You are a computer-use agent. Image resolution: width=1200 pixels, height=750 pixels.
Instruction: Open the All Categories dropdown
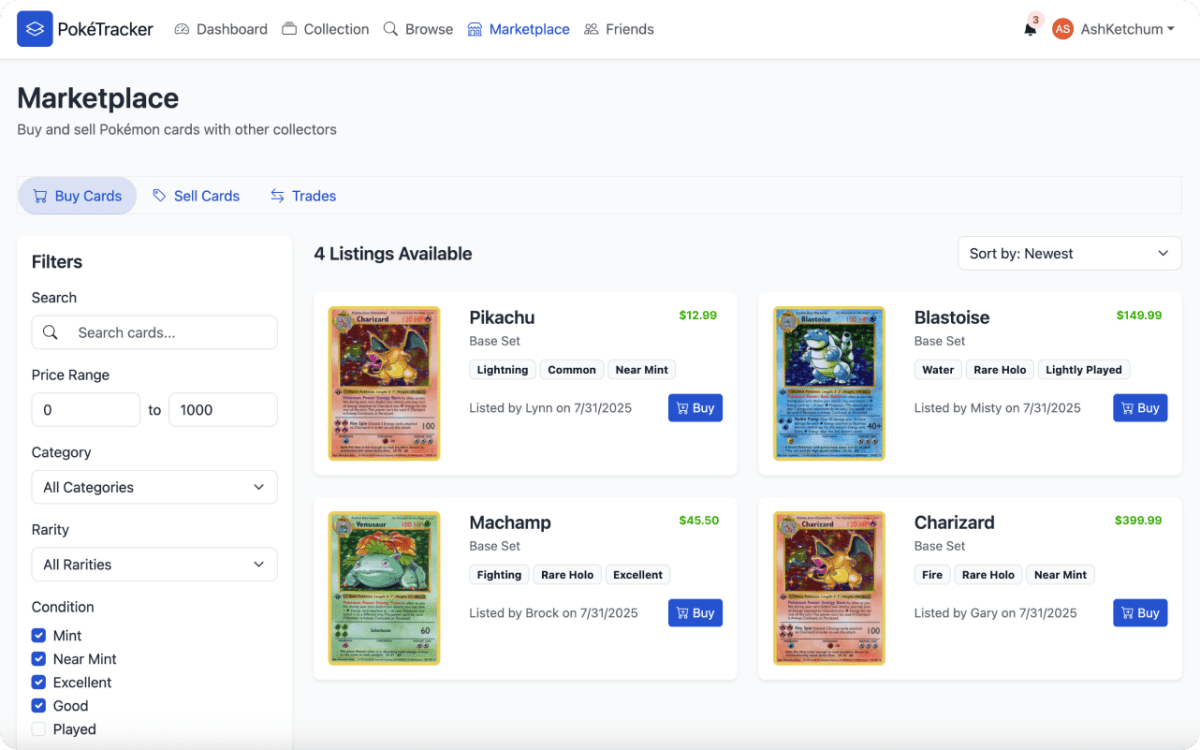coord(154,487)
